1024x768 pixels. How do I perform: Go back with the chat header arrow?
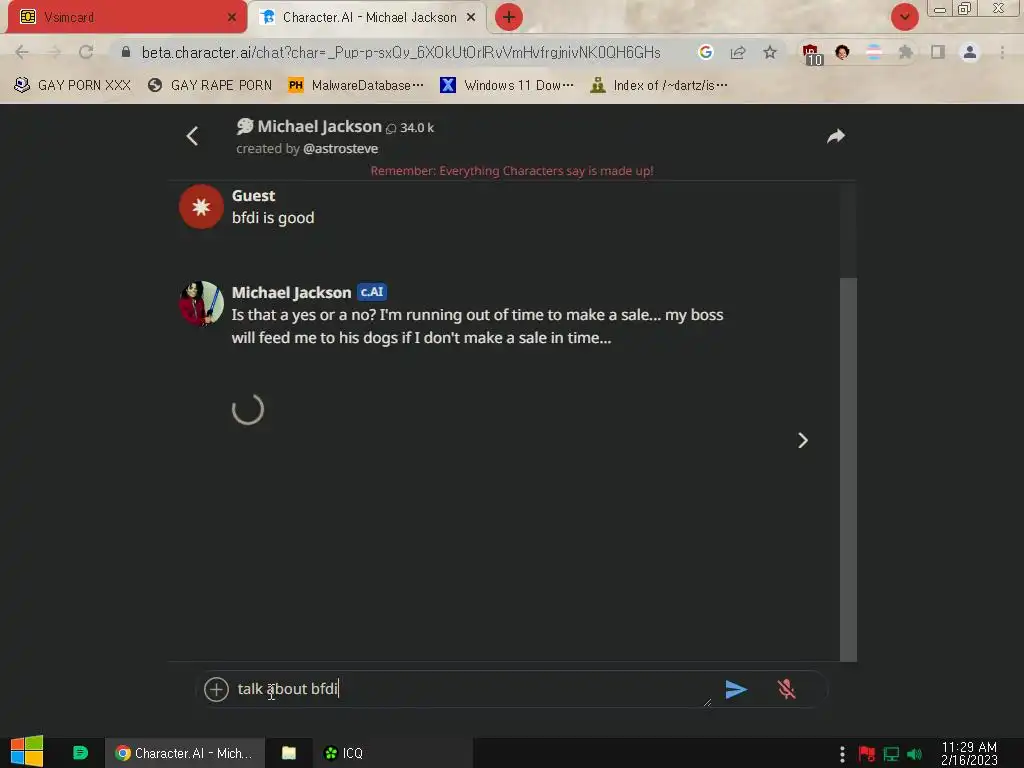[192, 136]
